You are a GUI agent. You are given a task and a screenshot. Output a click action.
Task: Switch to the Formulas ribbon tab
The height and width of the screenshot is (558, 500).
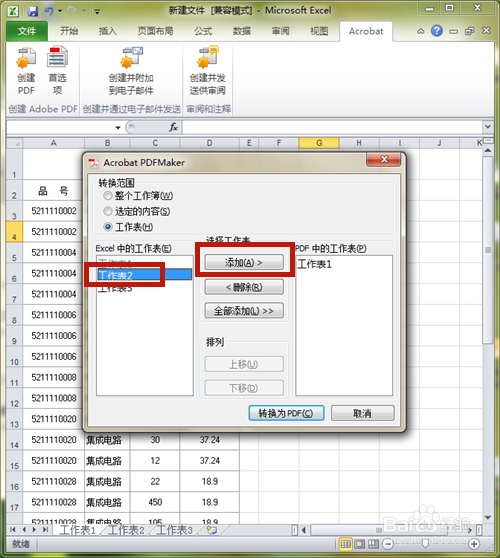point(203,31)
